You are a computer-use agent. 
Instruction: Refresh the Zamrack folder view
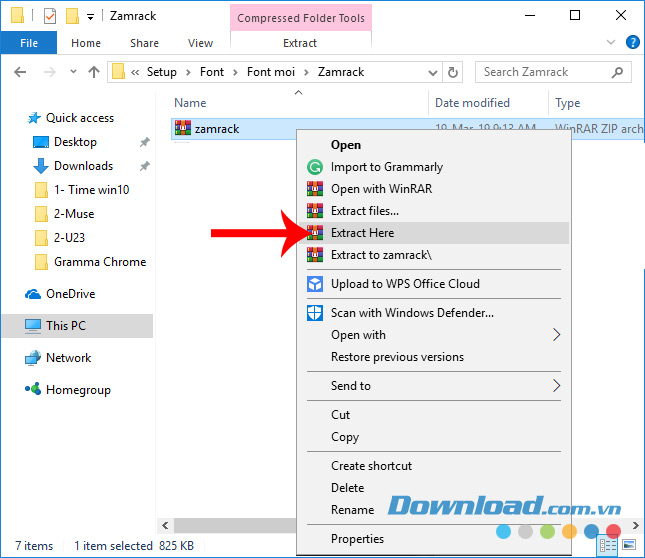coord(452,72)
